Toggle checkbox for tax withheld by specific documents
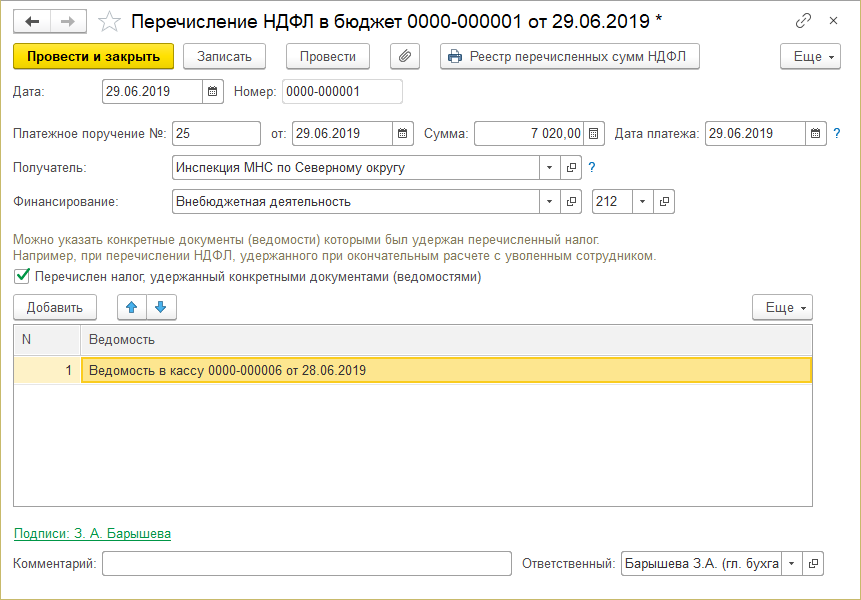861x600 pixels. pyautogui.click(x=22, y=277)
